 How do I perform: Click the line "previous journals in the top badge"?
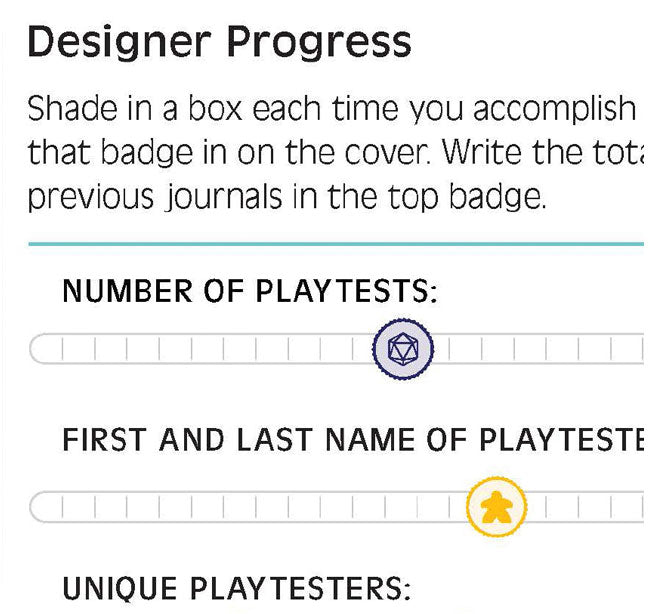(287, 196)
